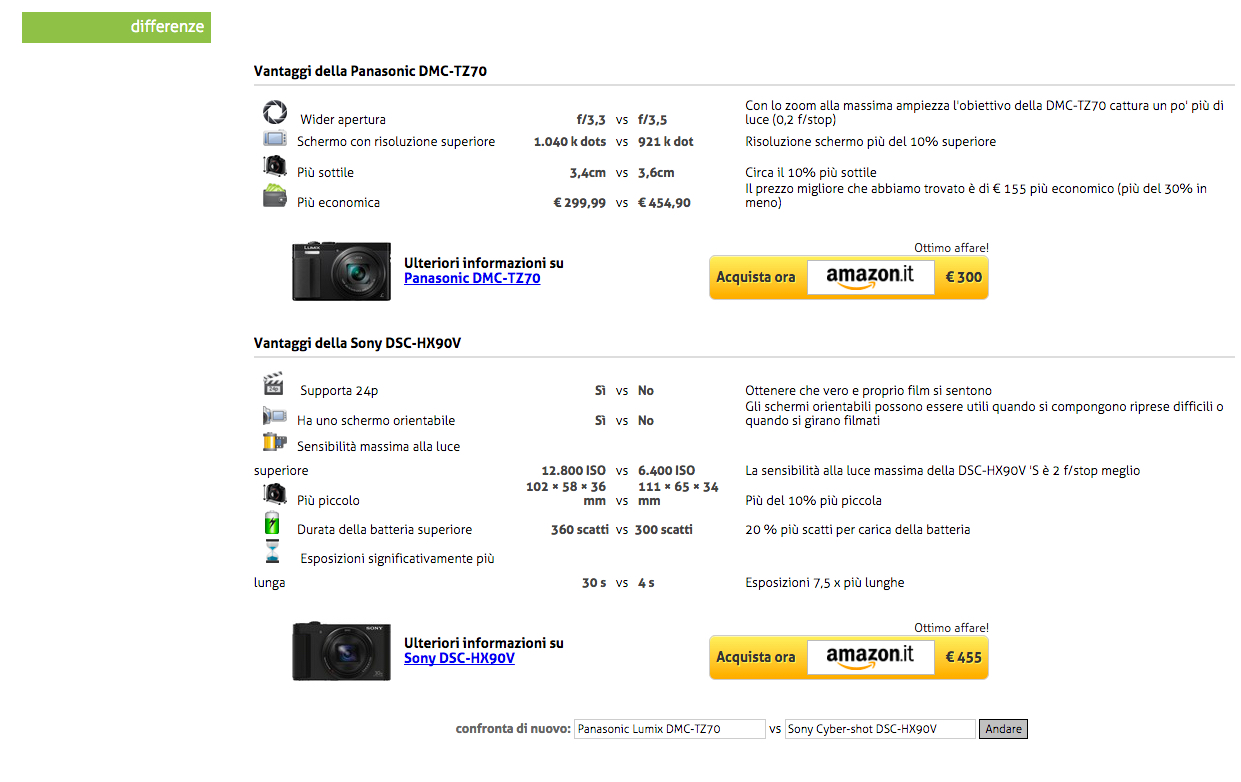Click the hourglass icon for long exposures

(272, 552)
